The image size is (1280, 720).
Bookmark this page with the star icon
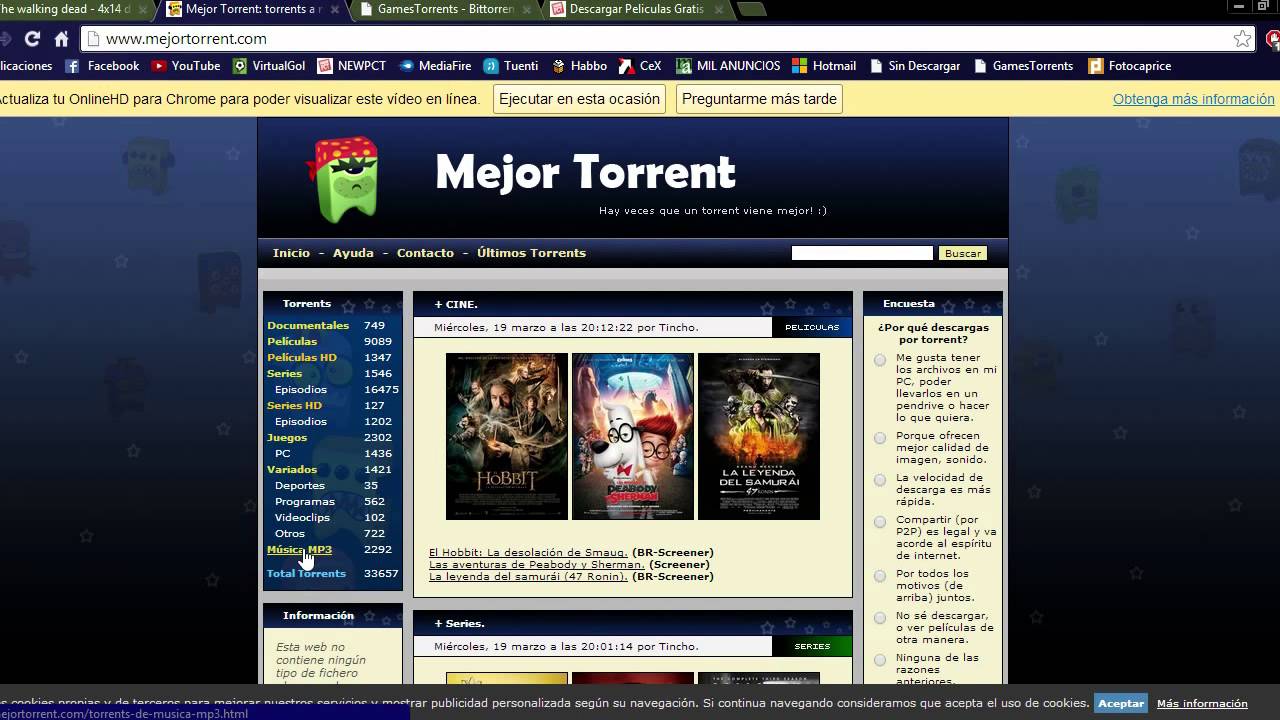click(1242, 39)
